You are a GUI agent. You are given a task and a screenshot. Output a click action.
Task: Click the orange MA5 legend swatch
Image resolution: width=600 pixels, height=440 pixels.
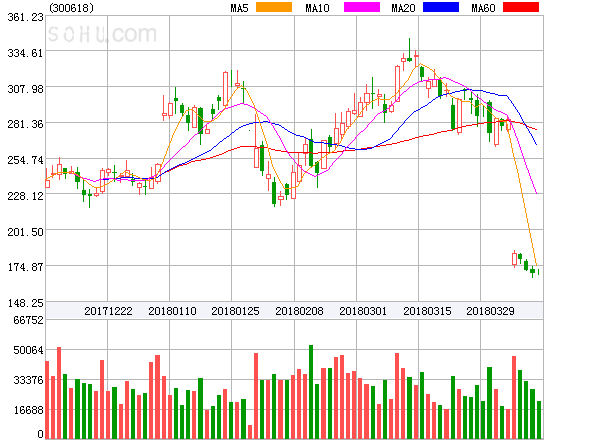point(274,7)
